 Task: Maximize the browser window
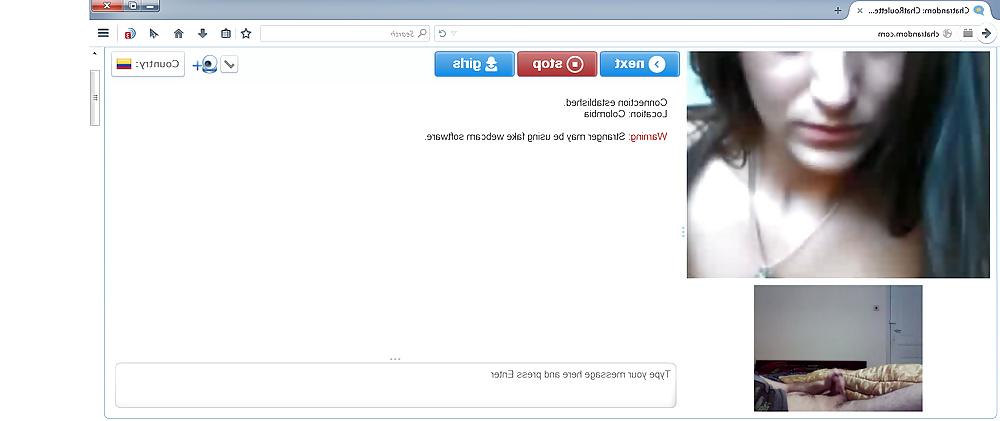133,6
